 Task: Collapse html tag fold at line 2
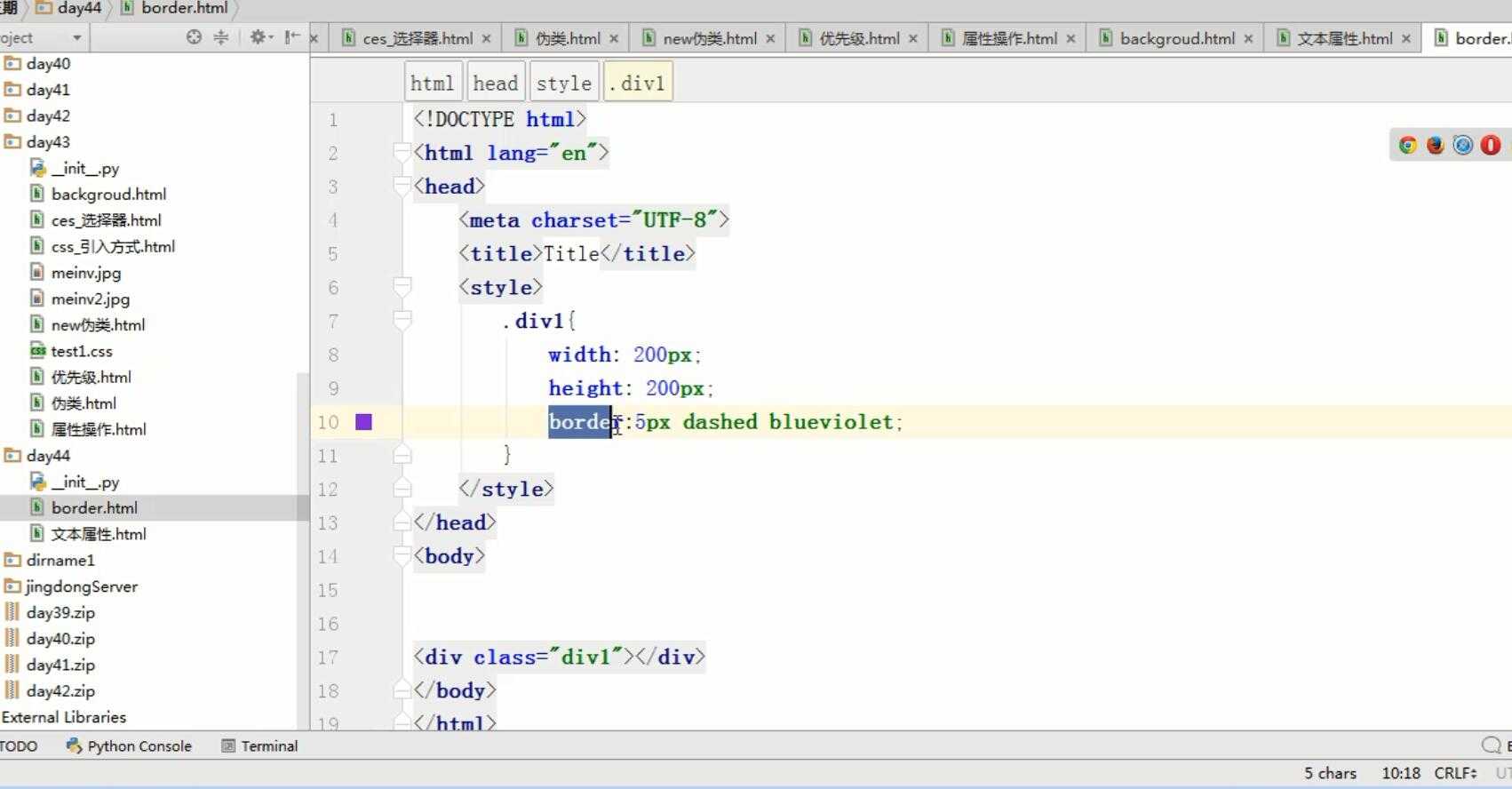coord(402,152)
